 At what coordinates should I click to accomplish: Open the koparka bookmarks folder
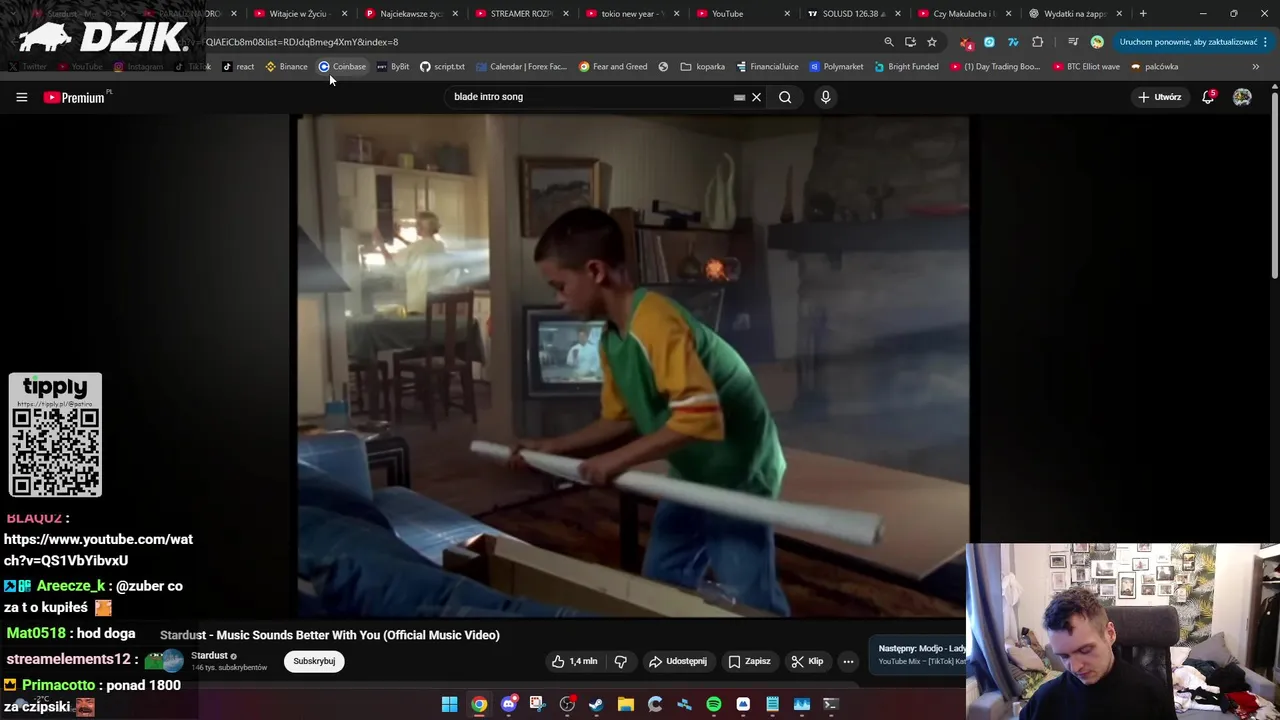click(x=703, y=67)
